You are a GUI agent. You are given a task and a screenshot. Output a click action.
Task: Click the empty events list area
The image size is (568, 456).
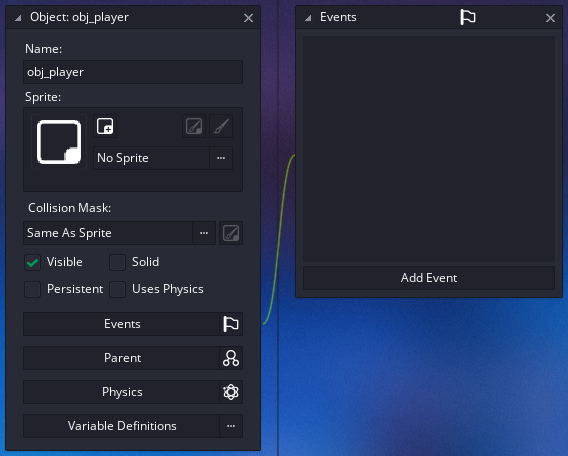click(x=429, y=149)
